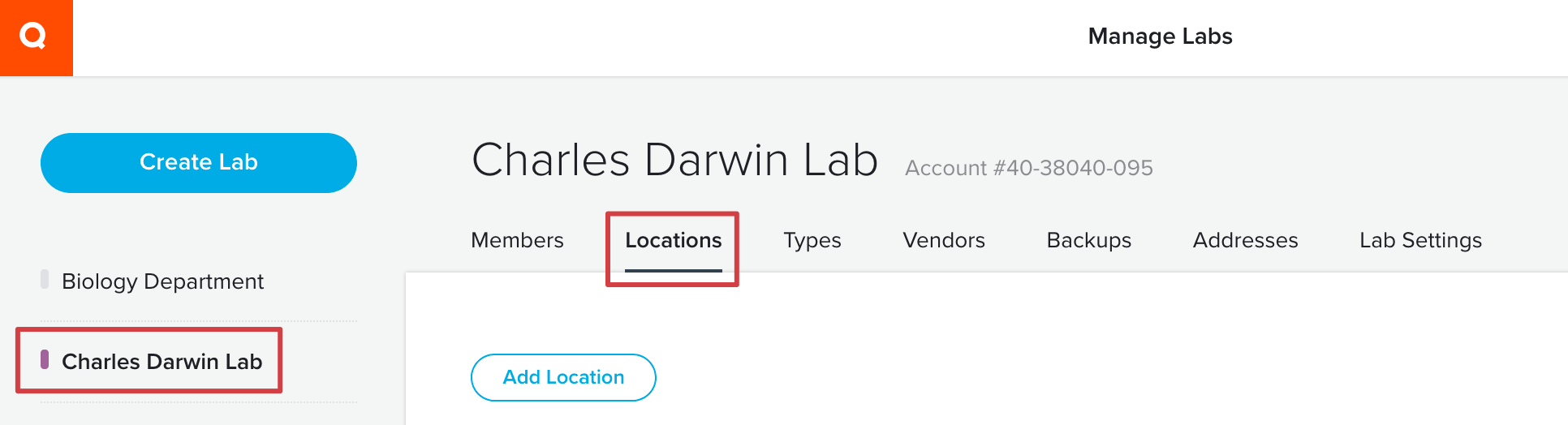This screenshot has width=1568, height=425.
Task: Select Charles Darwin Lab in the sidebar
Action: pyautogui.click(x=162, y=361)
